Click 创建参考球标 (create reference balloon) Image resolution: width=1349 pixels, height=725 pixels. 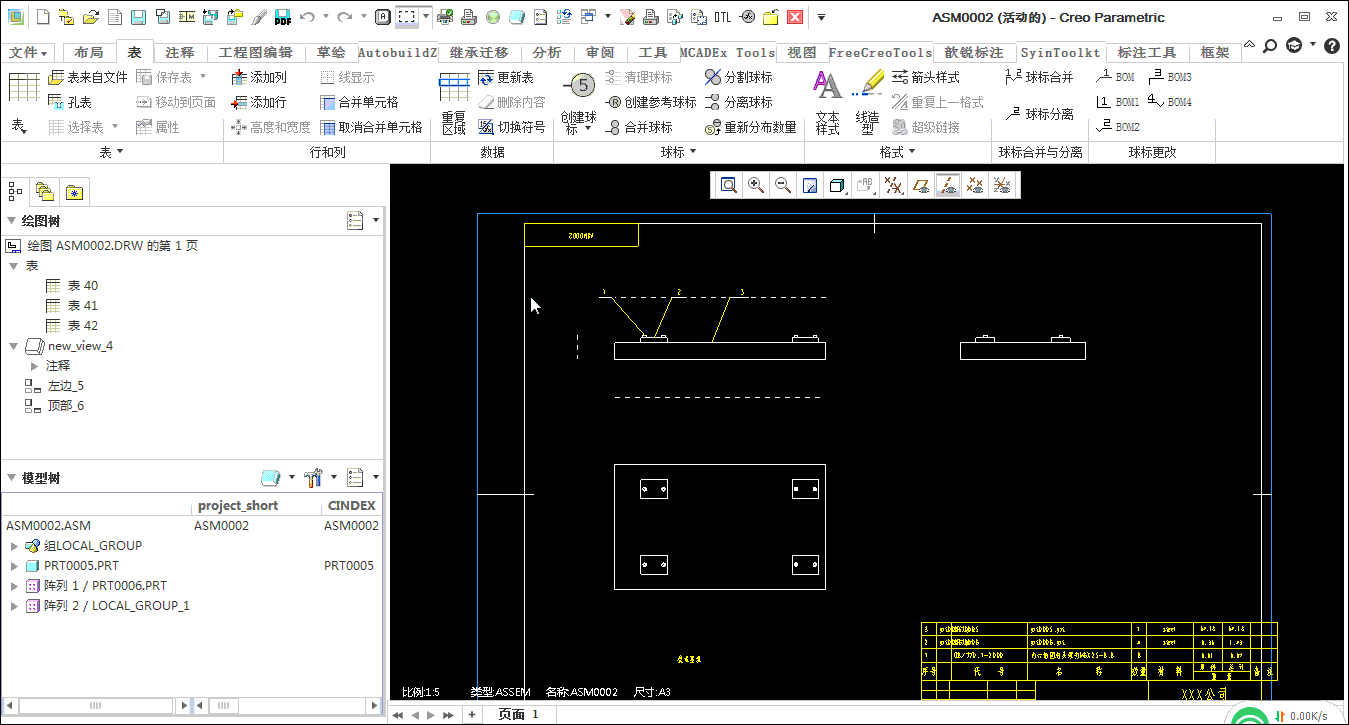click(x=652, y=102)
